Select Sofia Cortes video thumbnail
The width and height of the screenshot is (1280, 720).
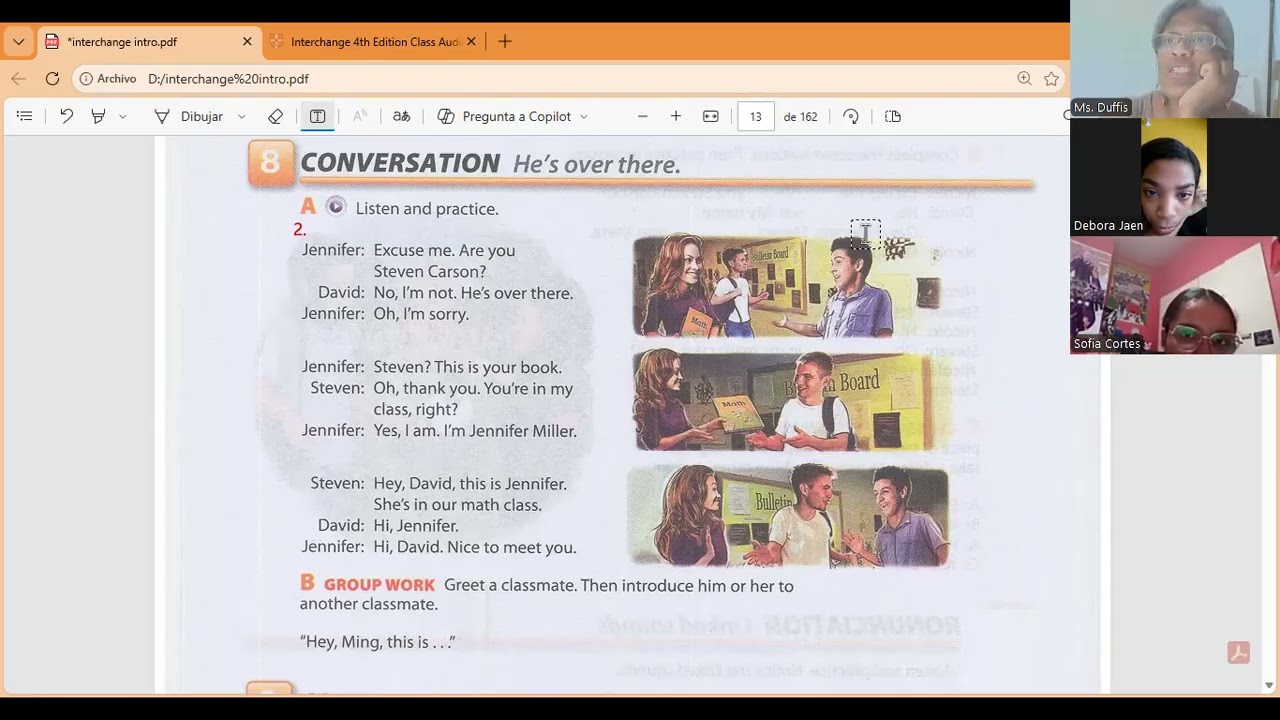pyautogui.click(x=1175, y=295)
